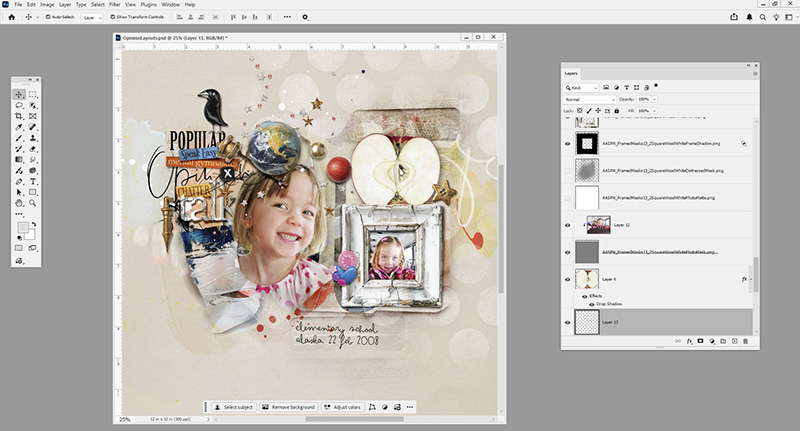Switch to the Layers panel tab
The height and width of the screenshot is (431, 800).
(x=571, y=73)
